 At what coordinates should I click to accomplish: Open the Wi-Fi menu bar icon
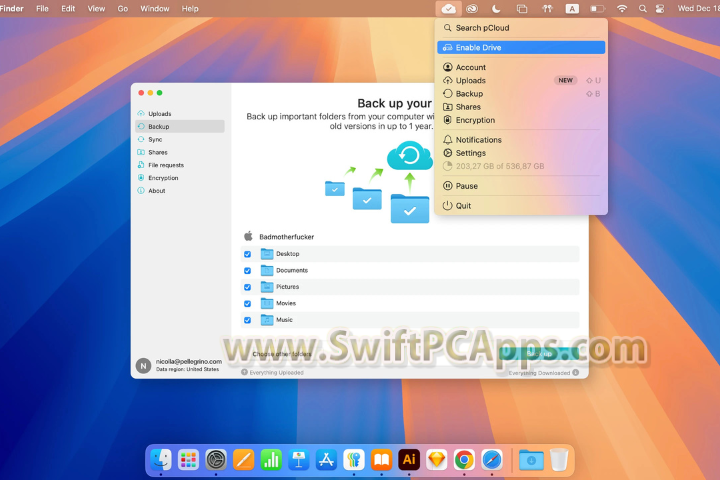pos(622,9)
